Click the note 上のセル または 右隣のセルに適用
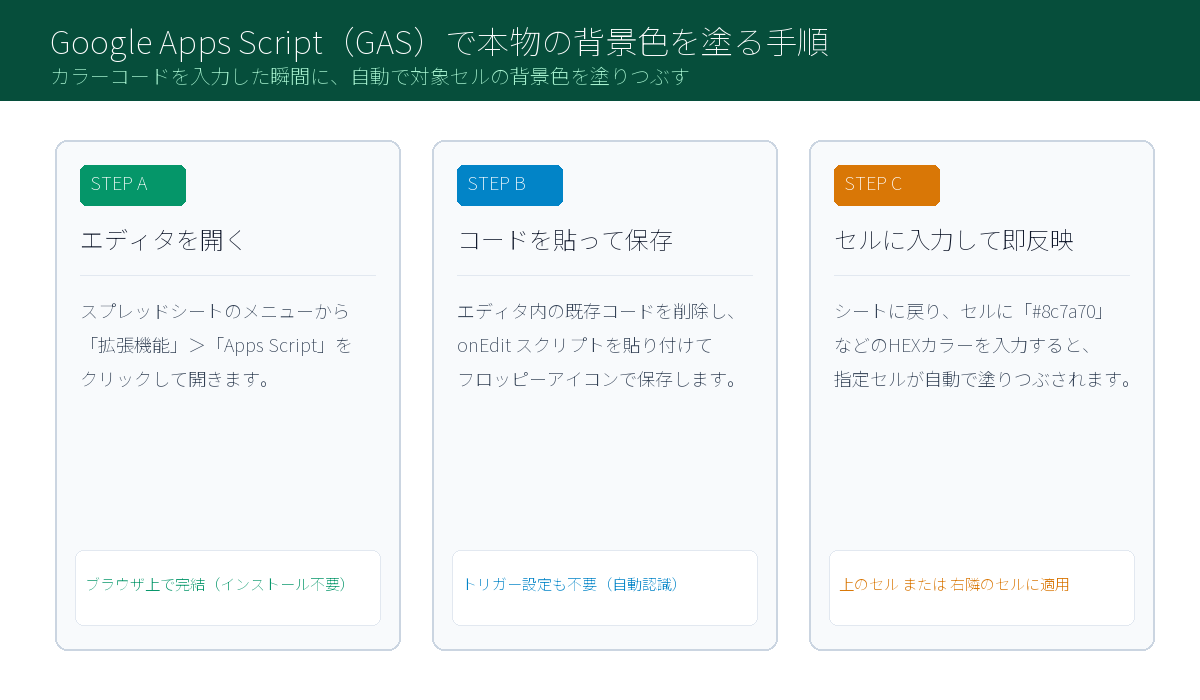Screen dimensions: 1200x700 pos(954,584)
